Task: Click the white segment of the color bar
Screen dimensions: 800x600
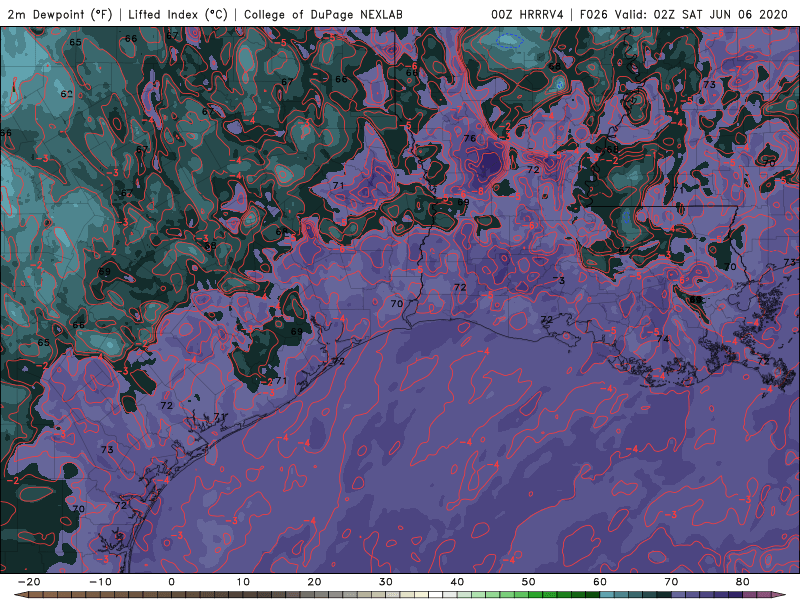Action: [x=436, y=595]
